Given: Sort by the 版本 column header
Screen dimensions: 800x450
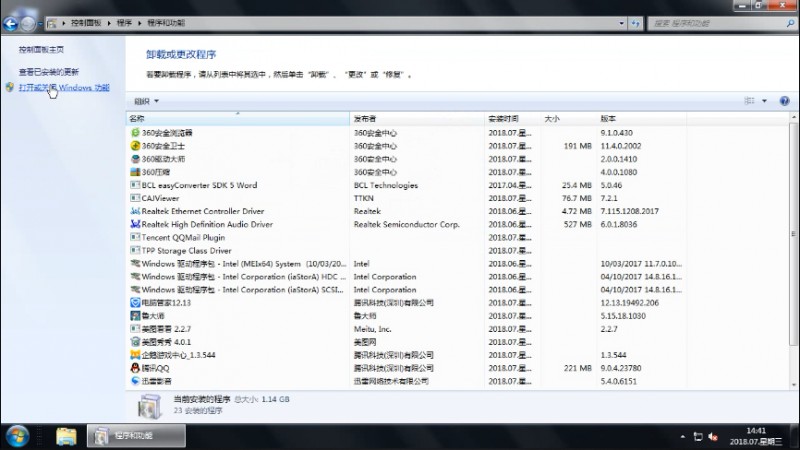Looking at the screenshot, I should click(x=641, y=118).
